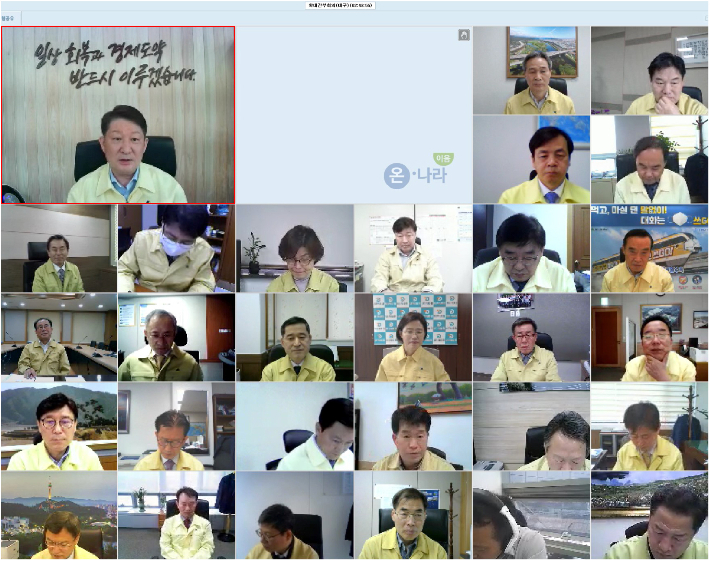This screenshot has width=710, height=561.
Task: Select the small tab label at top left
Action: coord(8,18)
